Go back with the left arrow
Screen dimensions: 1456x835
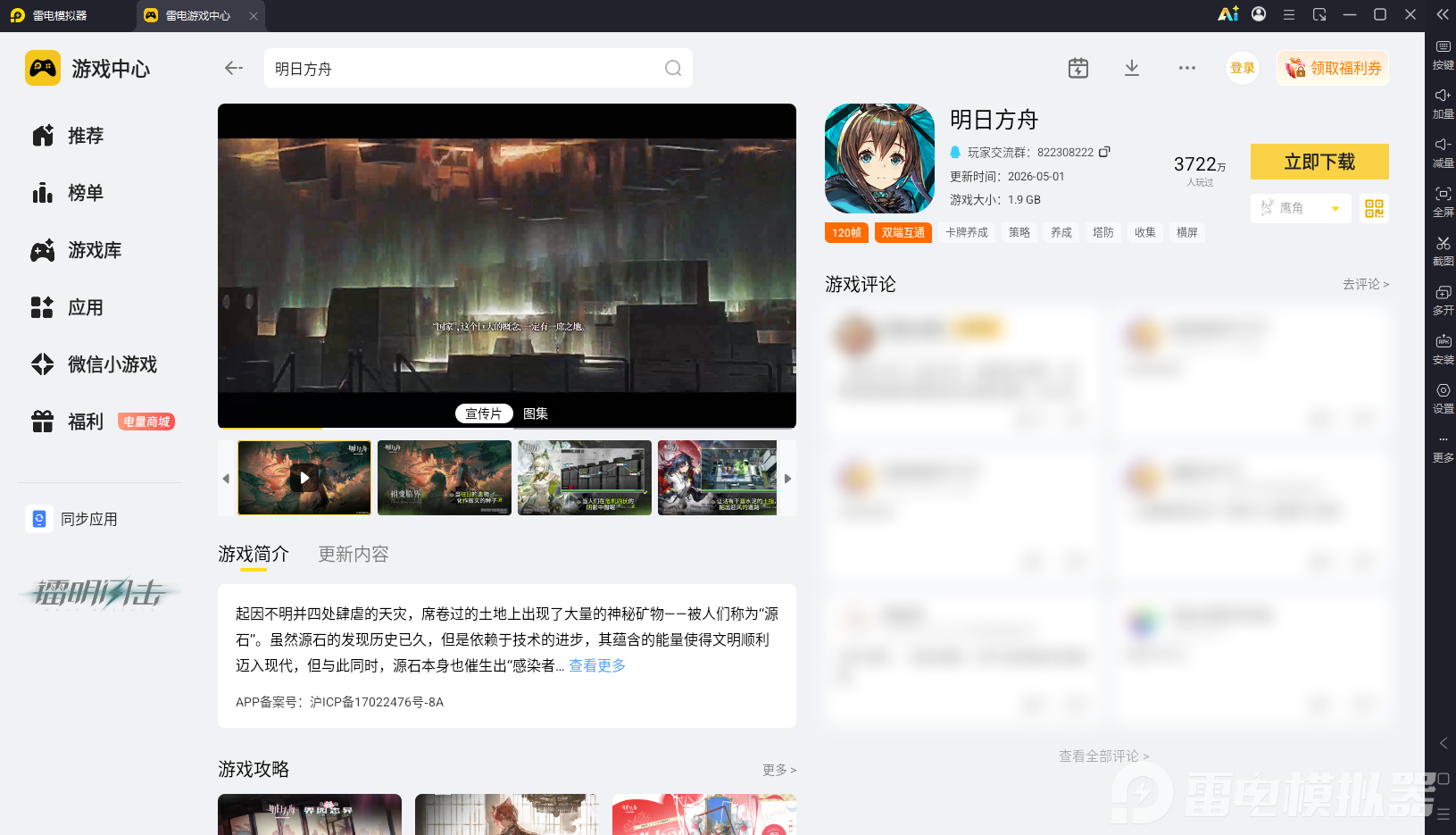click(234, 68)
